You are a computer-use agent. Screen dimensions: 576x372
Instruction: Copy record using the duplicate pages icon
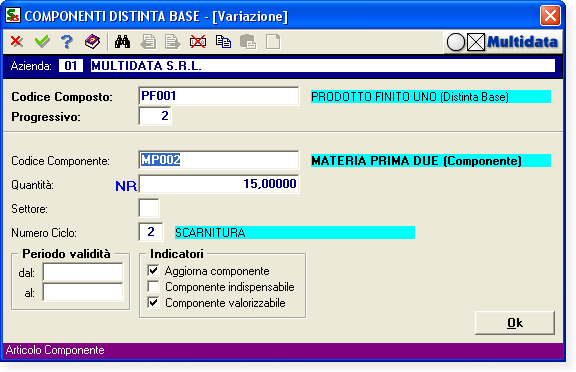point(223,41)
